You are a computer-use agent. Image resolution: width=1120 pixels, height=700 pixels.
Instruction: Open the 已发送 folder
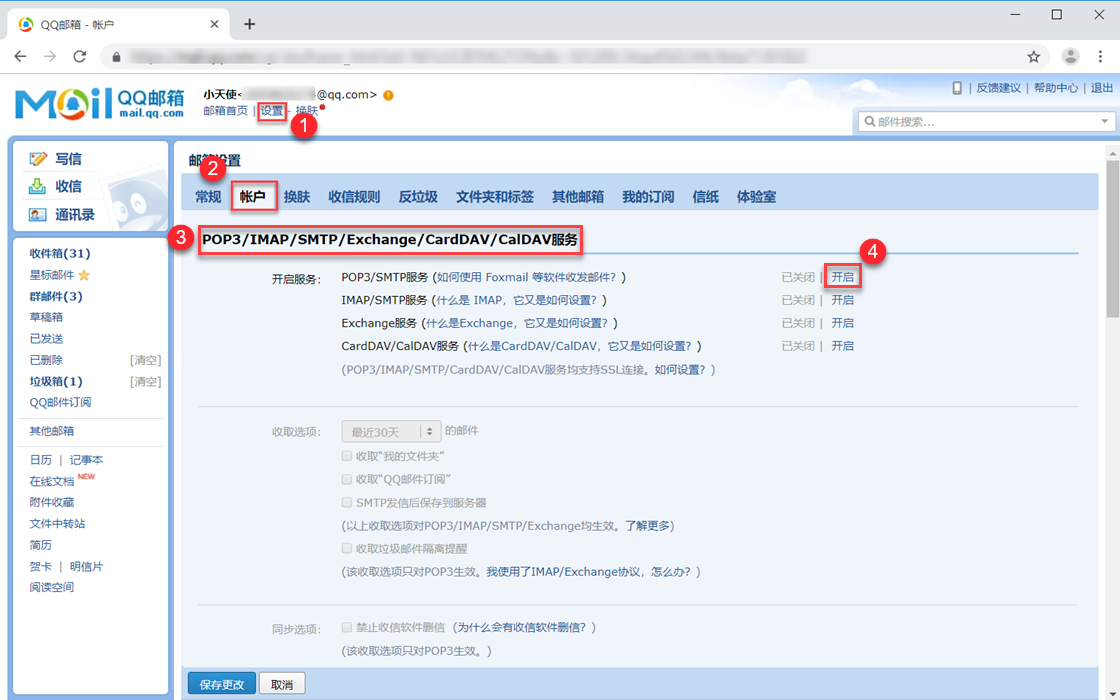point(46,339)
